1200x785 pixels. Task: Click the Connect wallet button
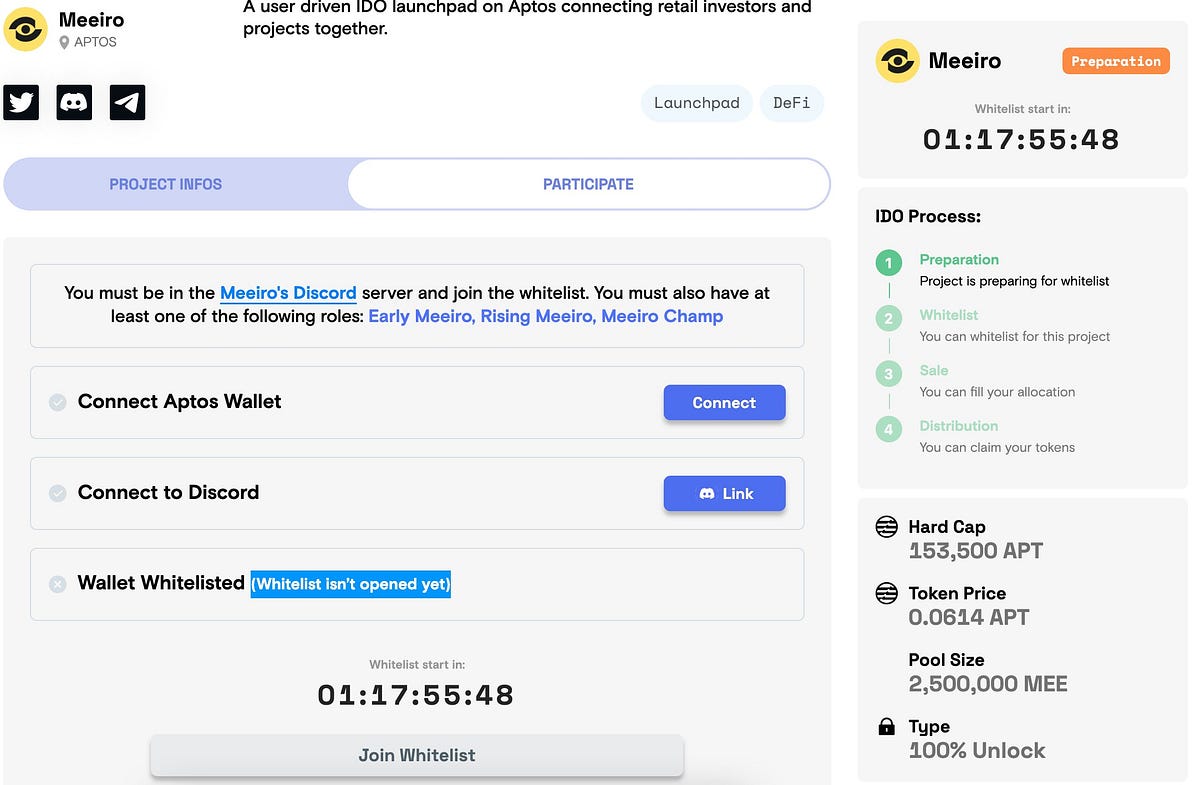point(724,402)
